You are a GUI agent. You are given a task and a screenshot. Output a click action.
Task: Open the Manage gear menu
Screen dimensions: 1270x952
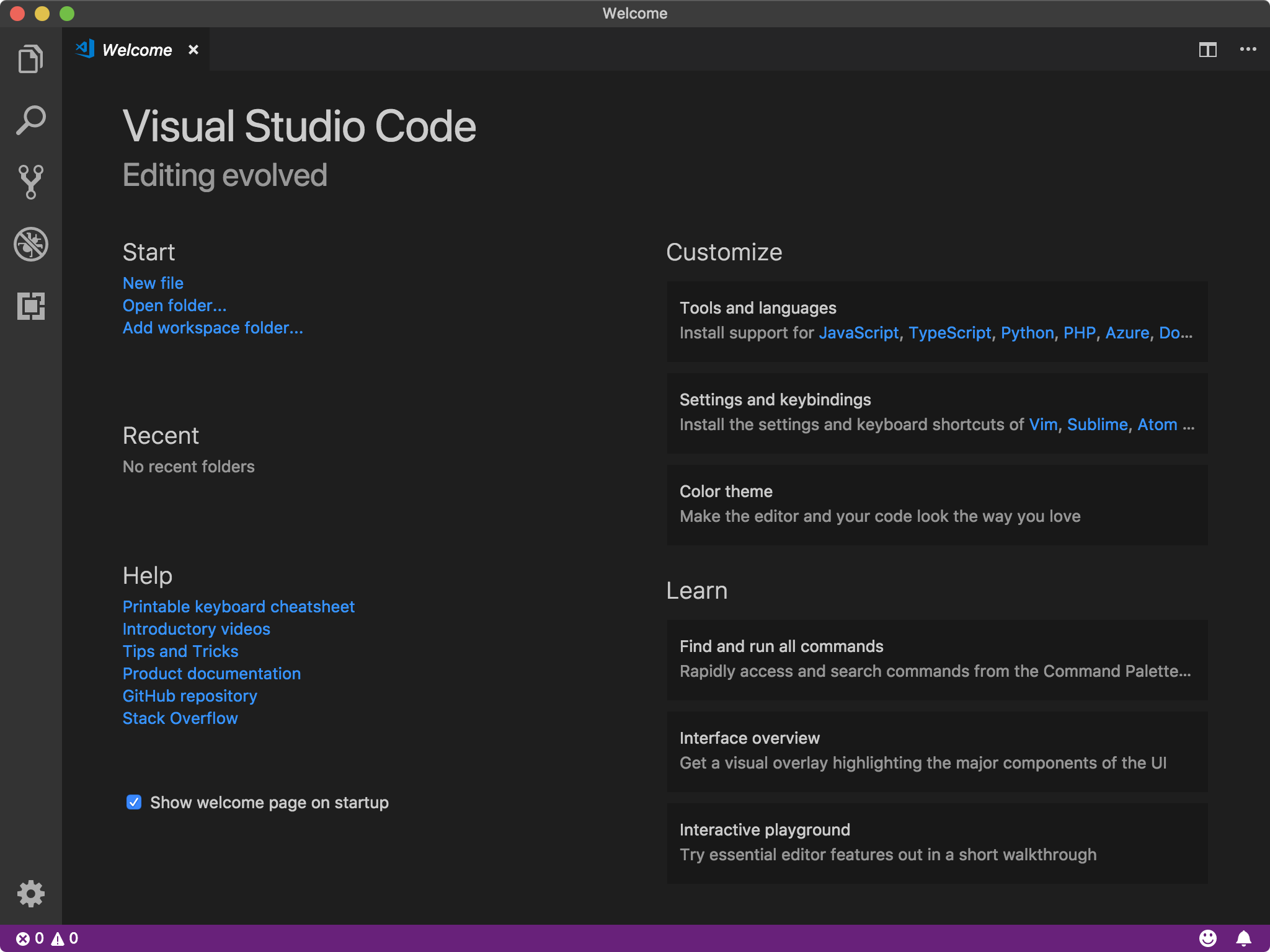[31, 894]
